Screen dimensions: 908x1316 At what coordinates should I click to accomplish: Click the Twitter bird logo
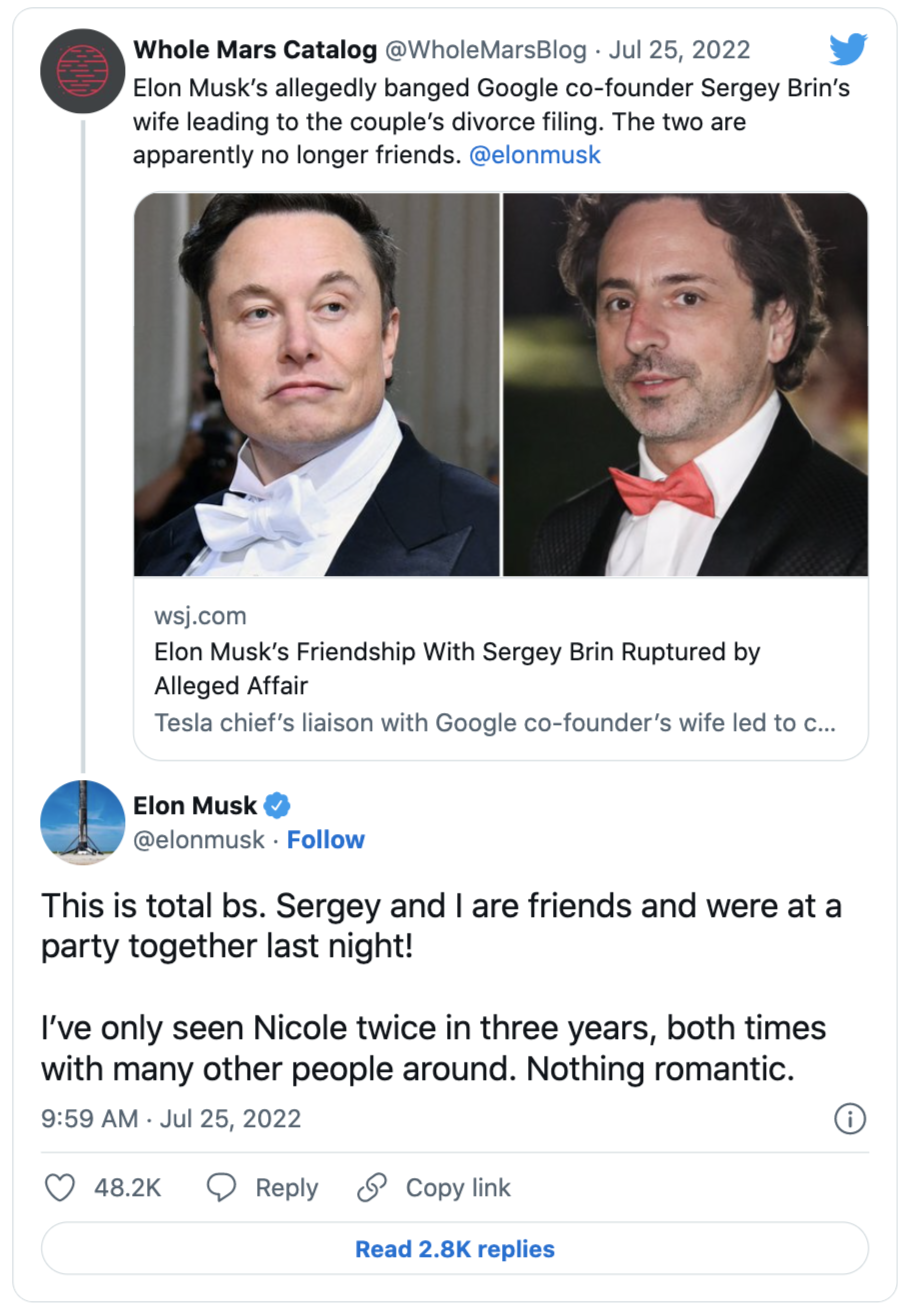click(x=849, y=50)
